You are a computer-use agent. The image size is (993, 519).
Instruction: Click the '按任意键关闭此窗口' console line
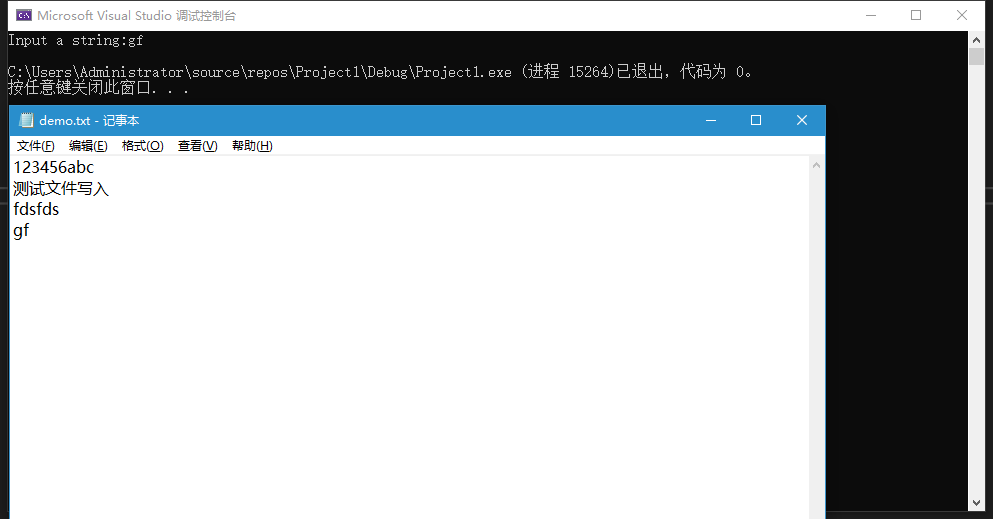pyautogui.click(x=98, y=87)
